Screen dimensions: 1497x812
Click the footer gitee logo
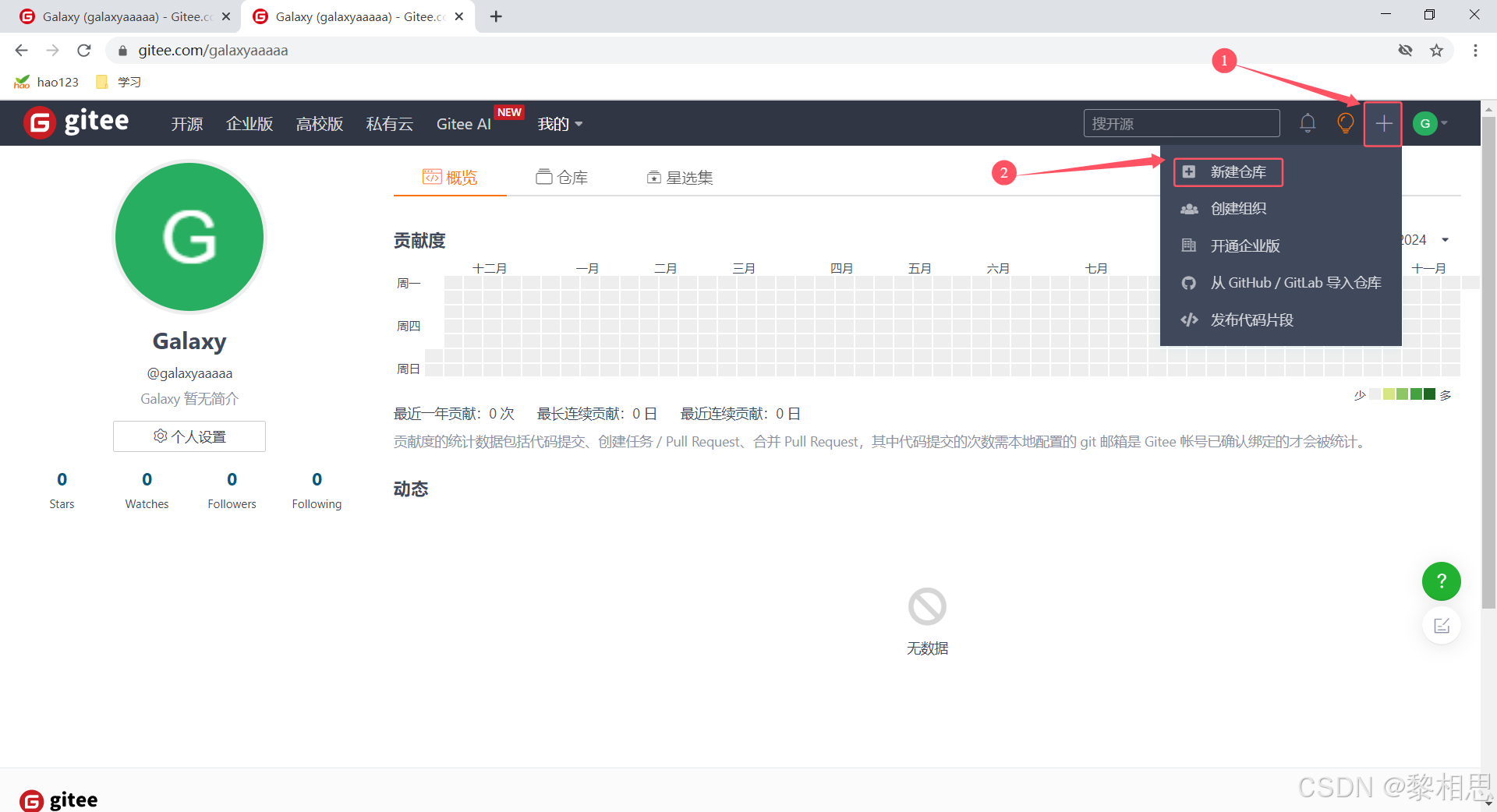click(59, 800)
